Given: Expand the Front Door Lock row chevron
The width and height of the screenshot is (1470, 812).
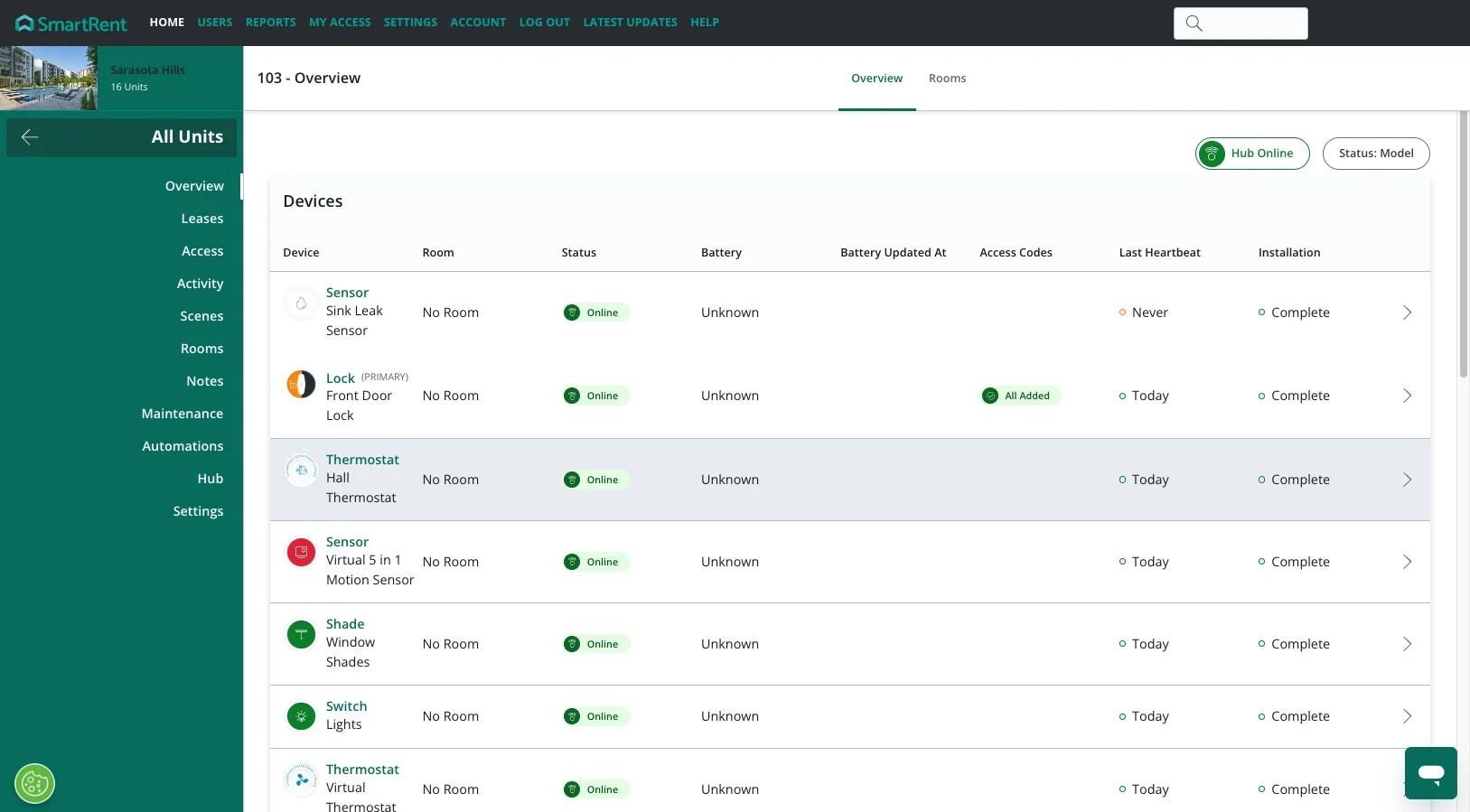Looking at the screenshot, I should [x=1407, y=396].
